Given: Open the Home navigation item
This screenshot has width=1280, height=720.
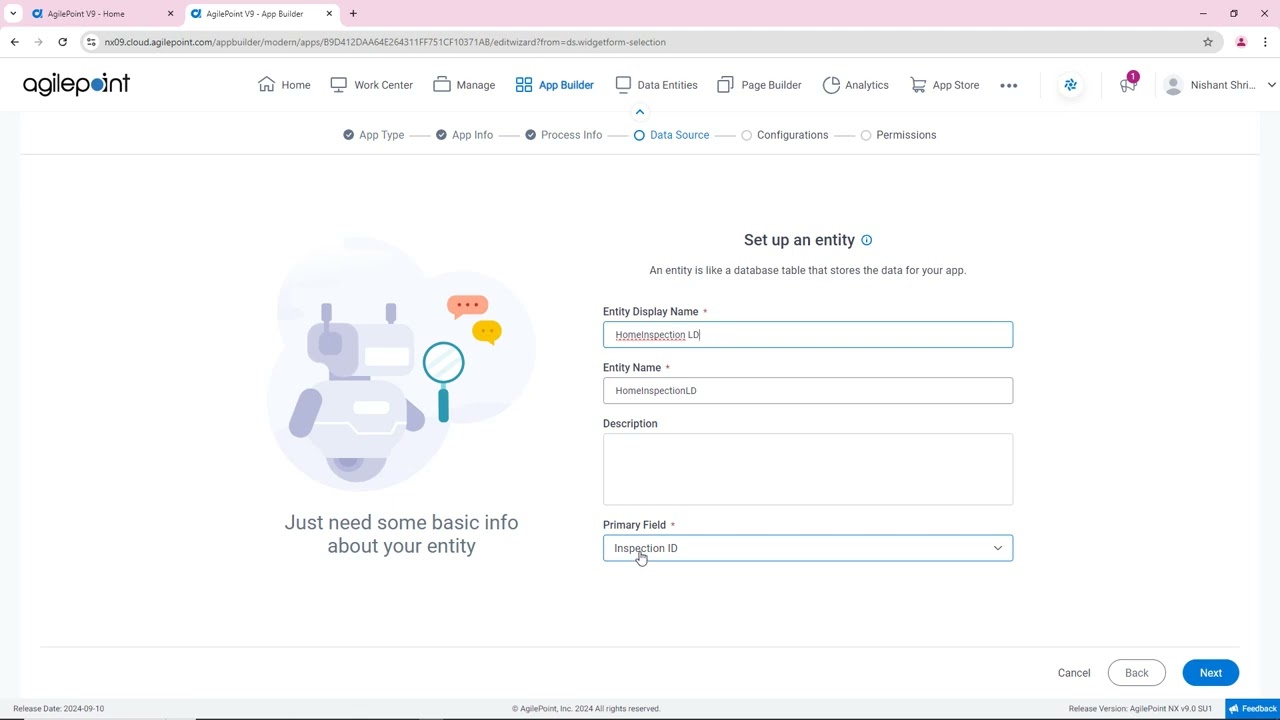Looking at the screenshot, I should tap(284, 85).
